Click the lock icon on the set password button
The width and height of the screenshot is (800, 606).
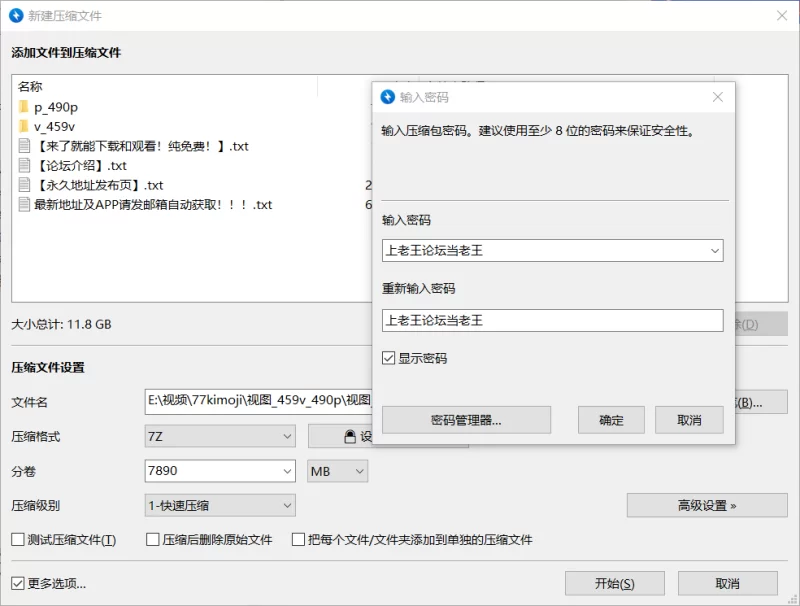tap(349, 437)
